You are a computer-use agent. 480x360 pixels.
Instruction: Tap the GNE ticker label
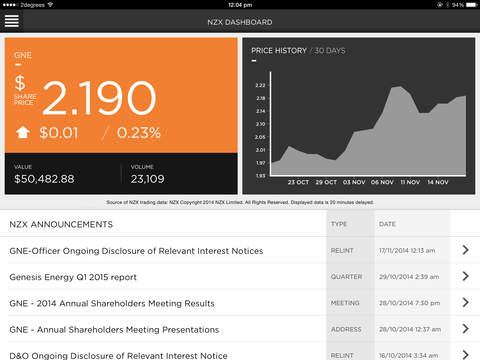pos(23,55)
